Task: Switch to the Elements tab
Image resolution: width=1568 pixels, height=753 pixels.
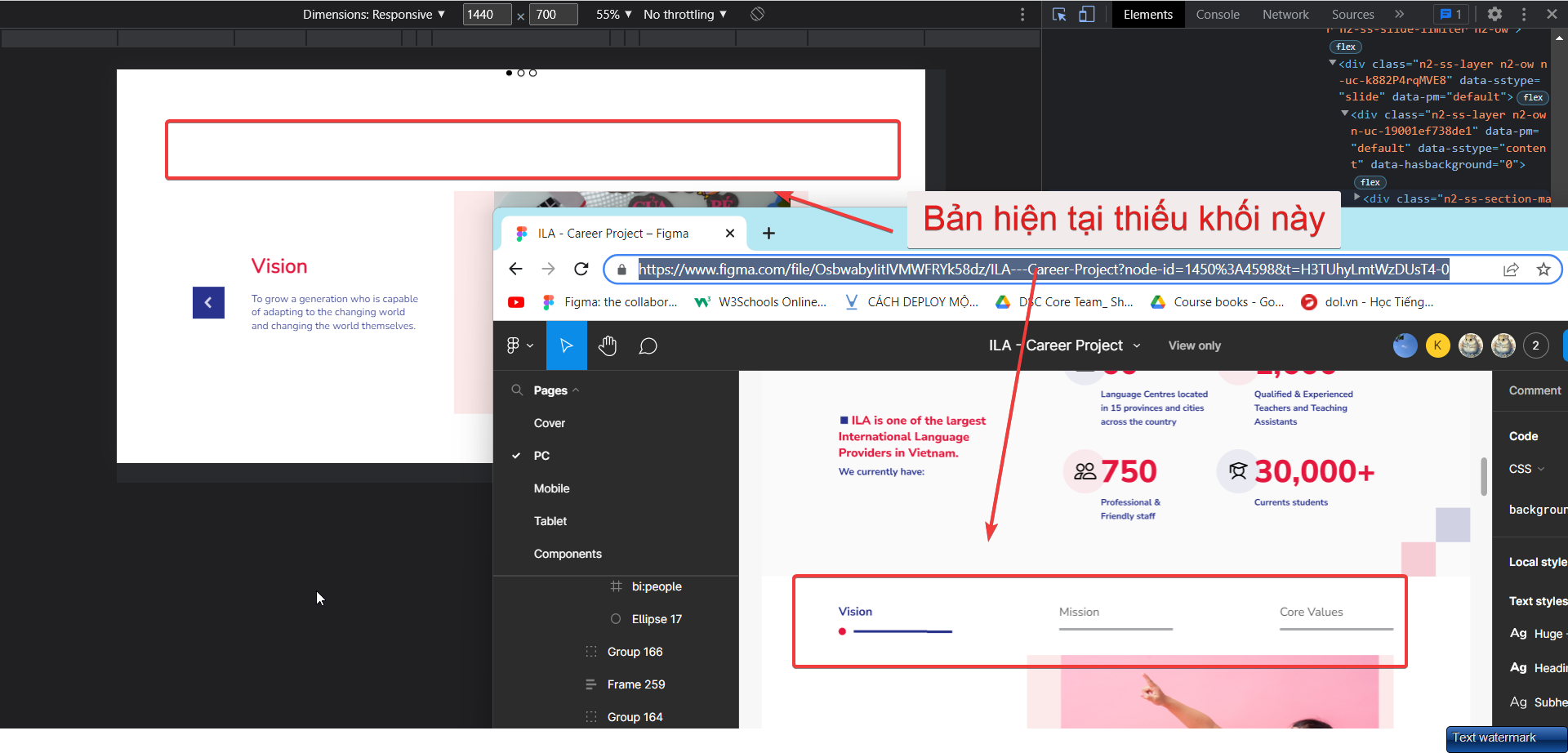Action: (x=1147, y=14)
